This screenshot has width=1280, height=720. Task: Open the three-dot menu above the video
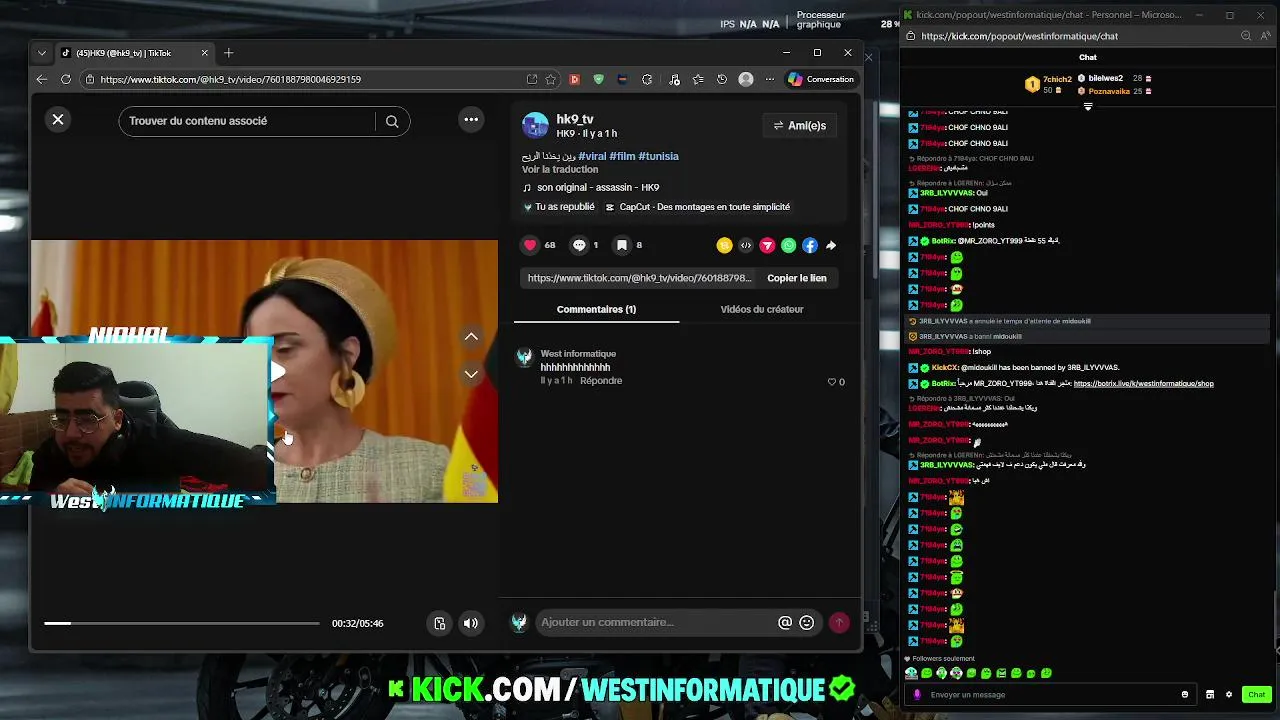tap(471, 120)
